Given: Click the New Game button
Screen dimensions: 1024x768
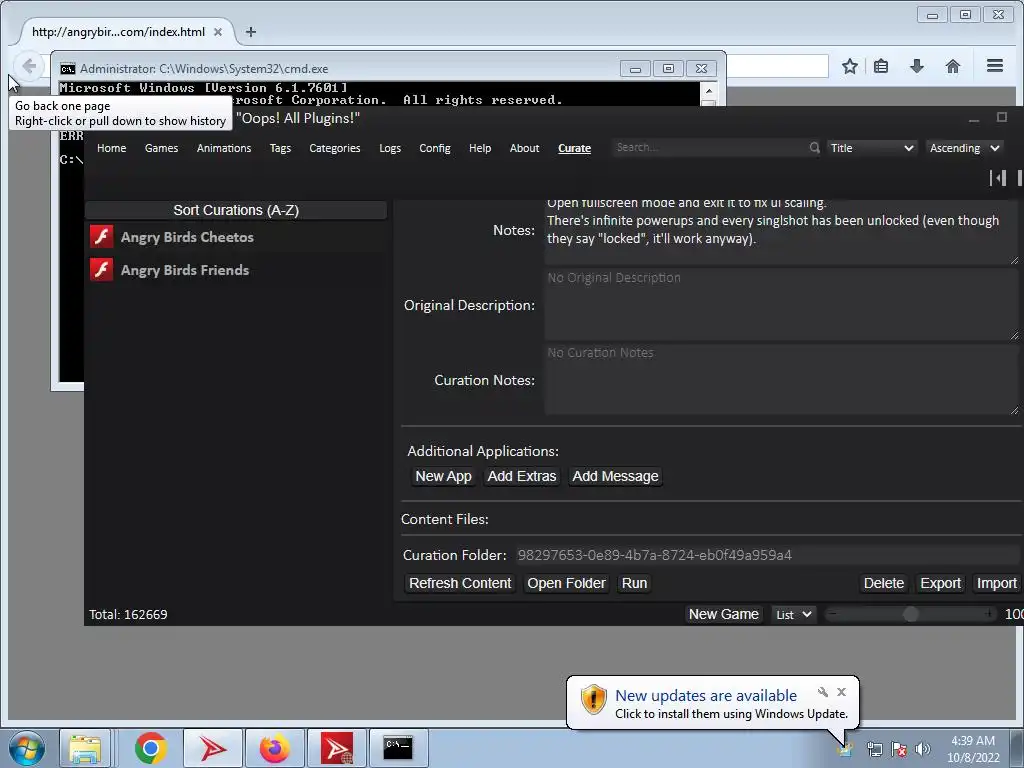Looking at the screenshot, I should pos(724,615).
